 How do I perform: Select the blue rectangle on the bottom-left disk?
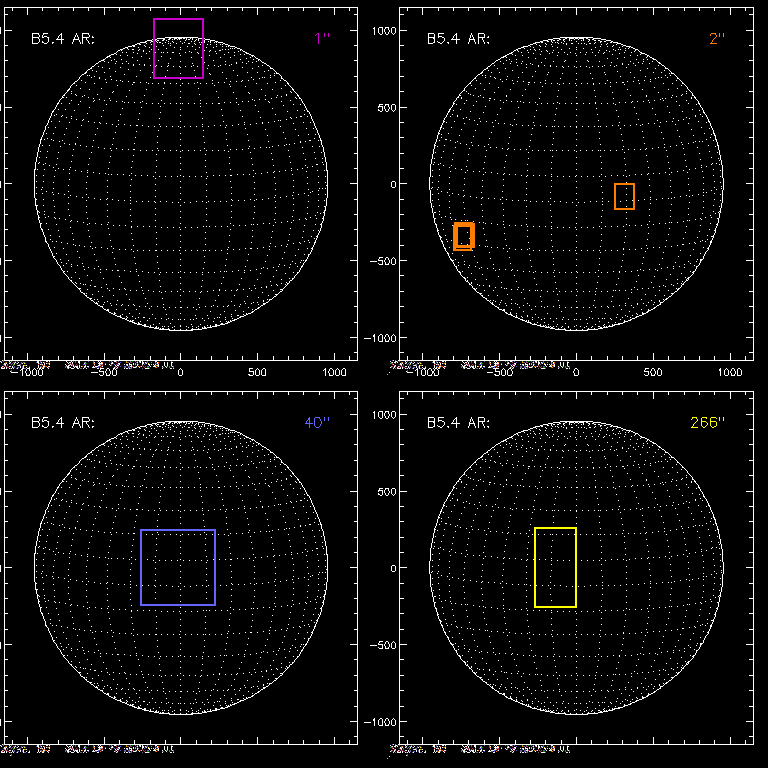tap(178, 567)
